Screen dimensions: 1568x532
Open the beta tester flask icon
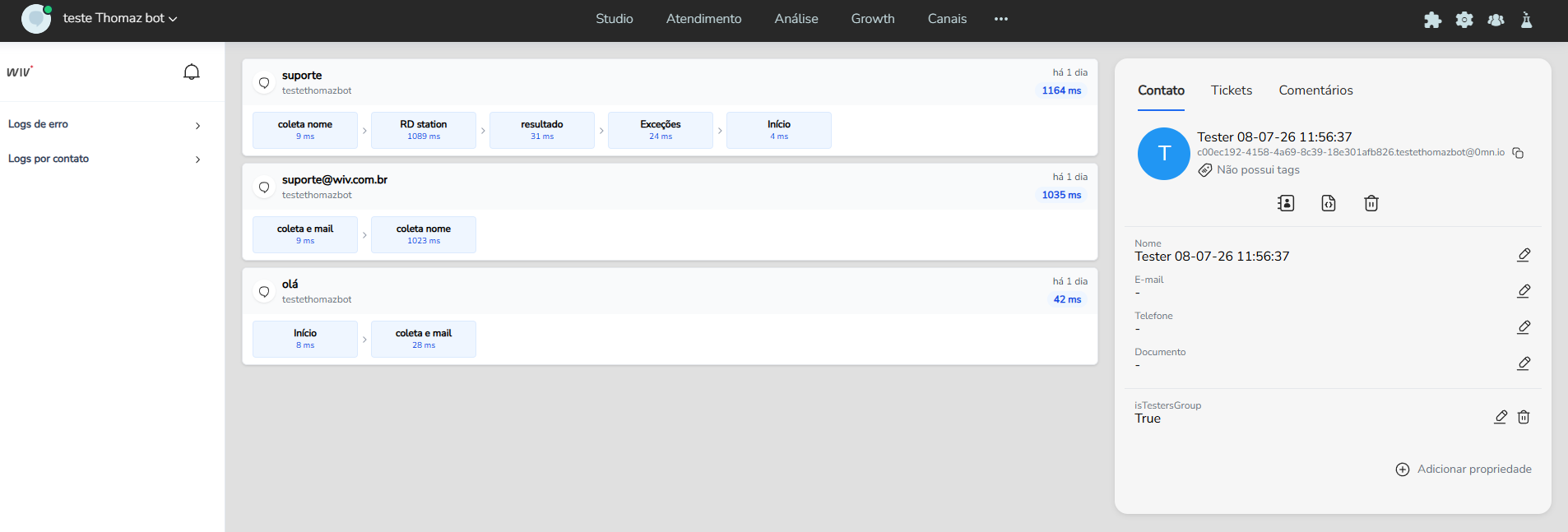[x=1527, y=20]
